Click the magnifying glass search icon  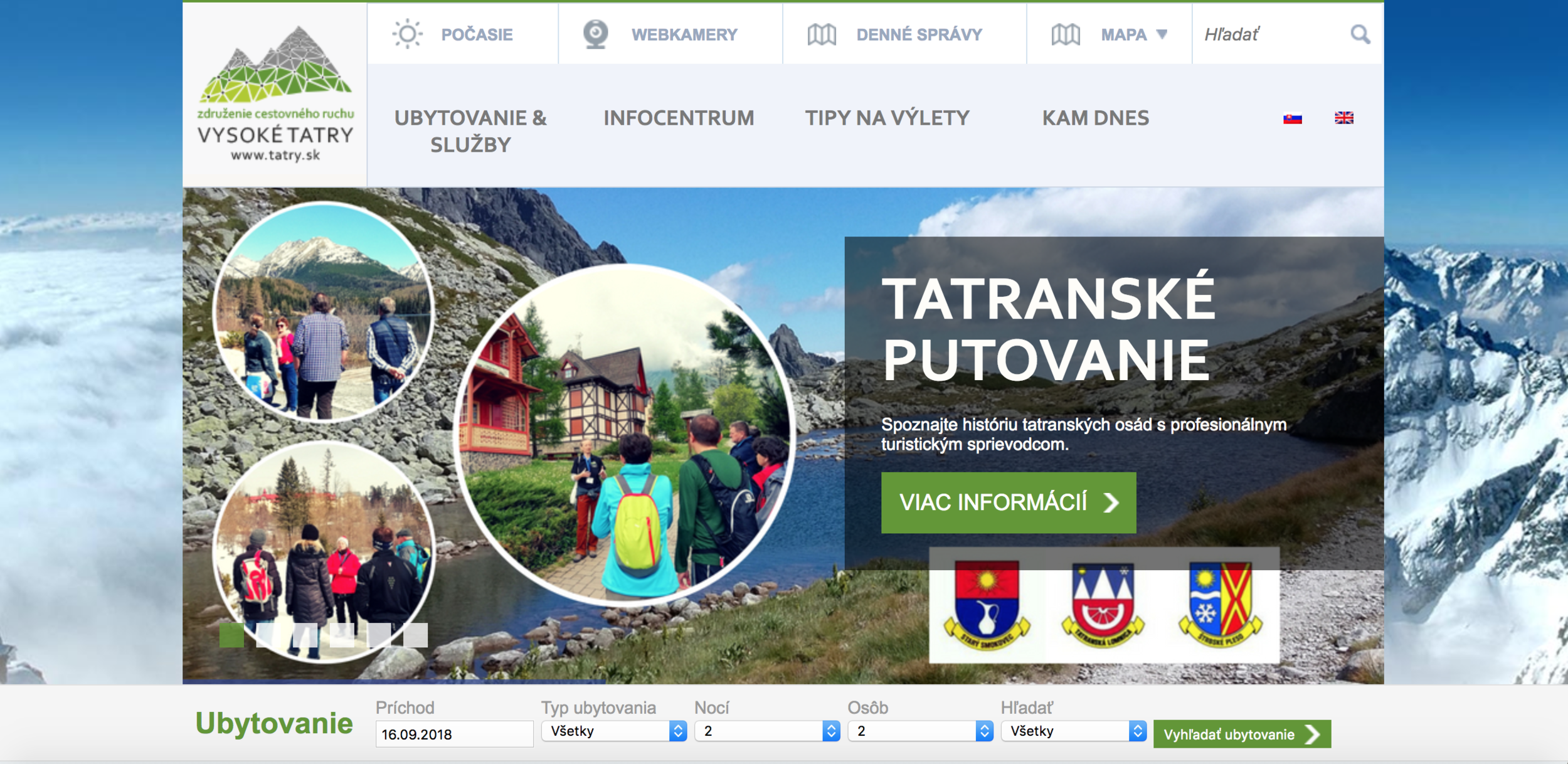pyautogui.click(x=1360, y=34)
